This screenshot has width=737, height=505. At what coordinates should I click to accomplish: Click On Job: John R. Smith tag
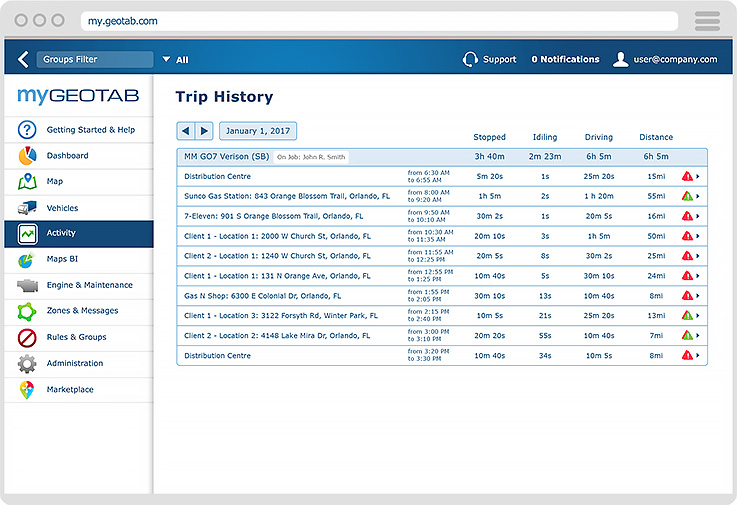click(x=311, y=157)
